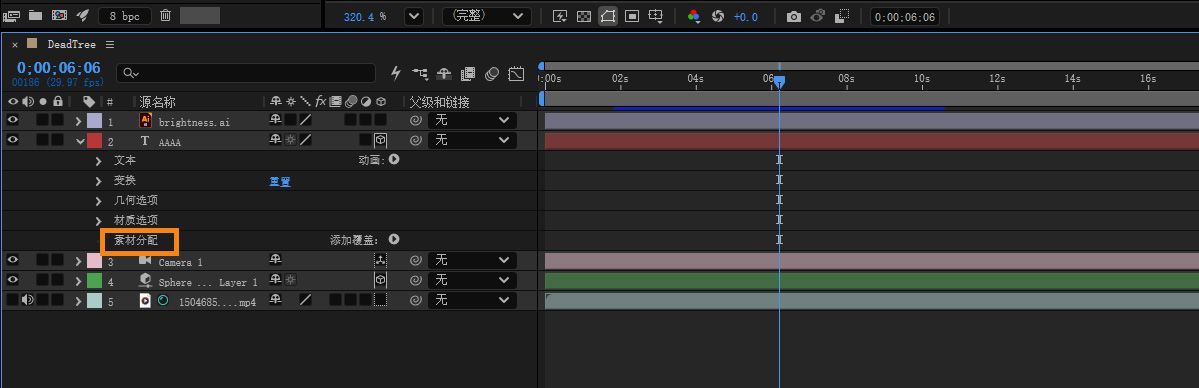1199x388 pixels.
Task: Click the lightning bolt icon in timeline
Action: tap(396, 73)
